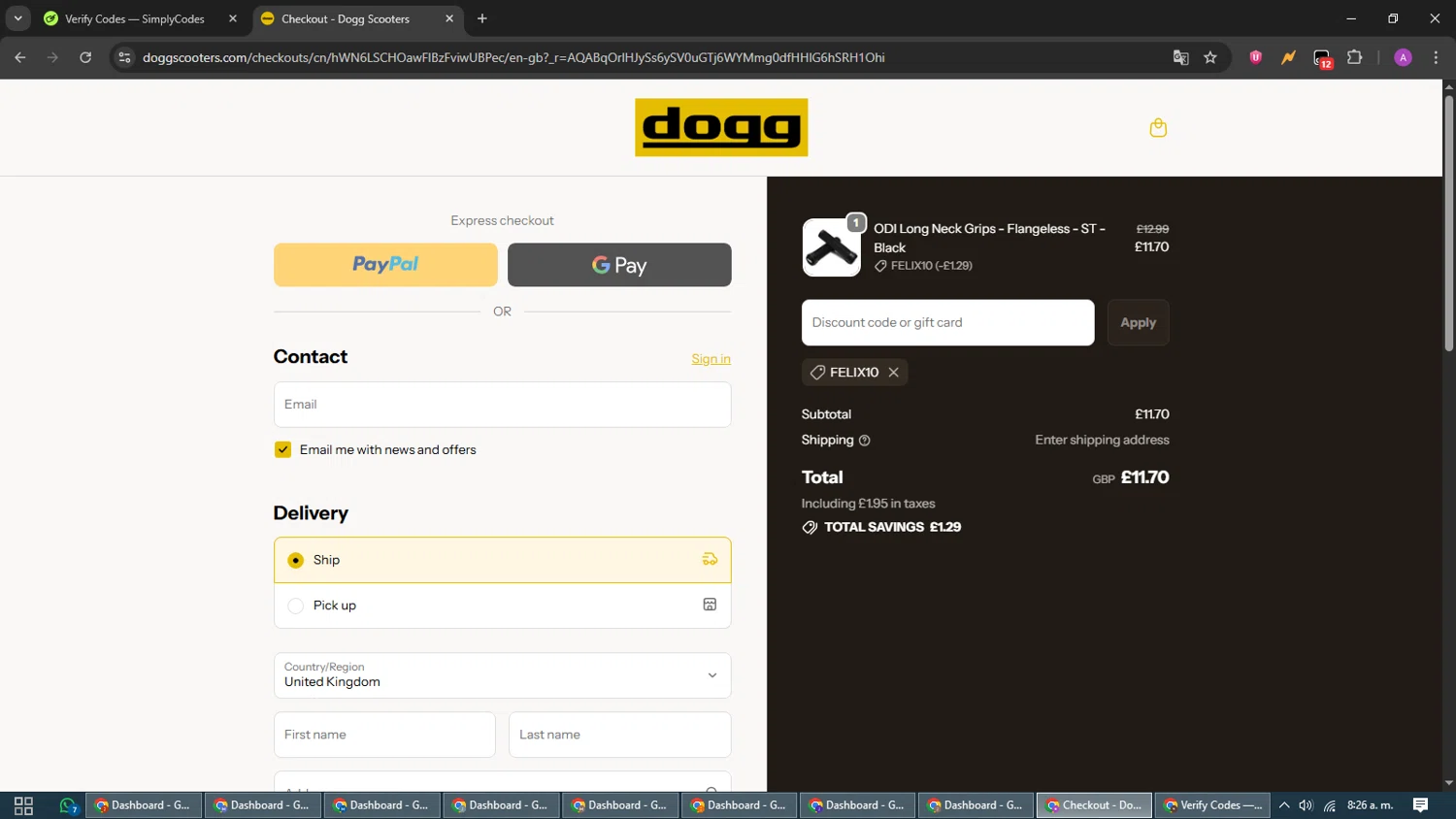
Task: Open a new browser tab
Action: pyautogui.click(x=482, y=18)
